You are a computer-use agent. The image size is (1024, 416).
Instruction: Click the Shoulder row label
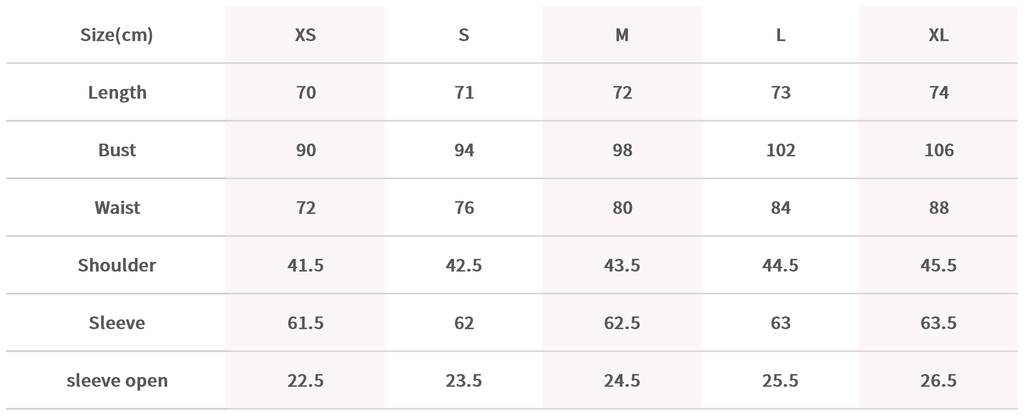117,266
